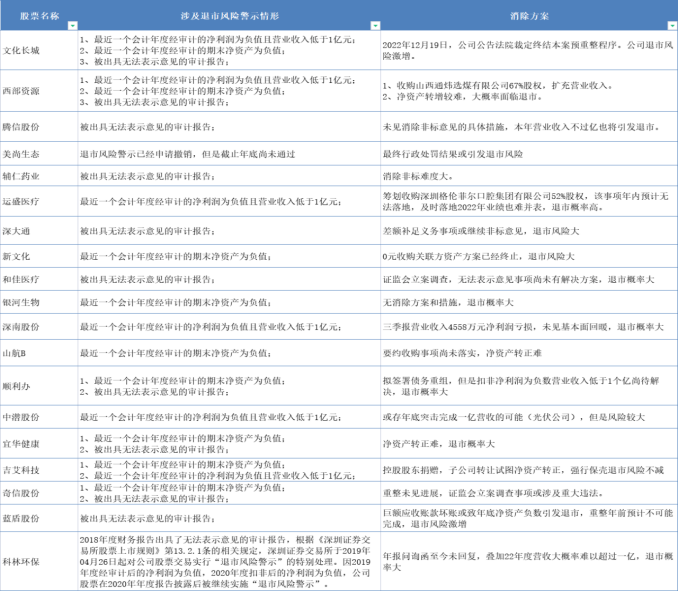
Task: Click 新文化's 期末净资产为负值 warning cell
Action: (x=229, y=256)
